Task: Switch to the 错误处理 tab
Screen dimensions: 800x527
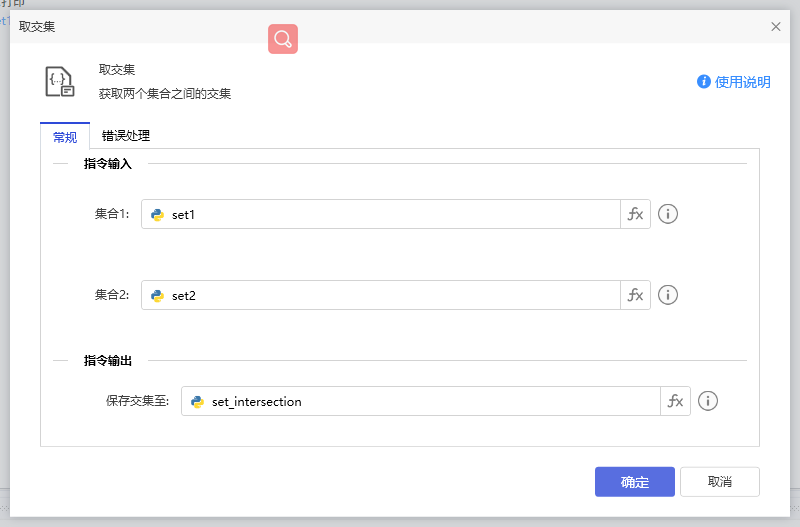Action: [126, 136]
